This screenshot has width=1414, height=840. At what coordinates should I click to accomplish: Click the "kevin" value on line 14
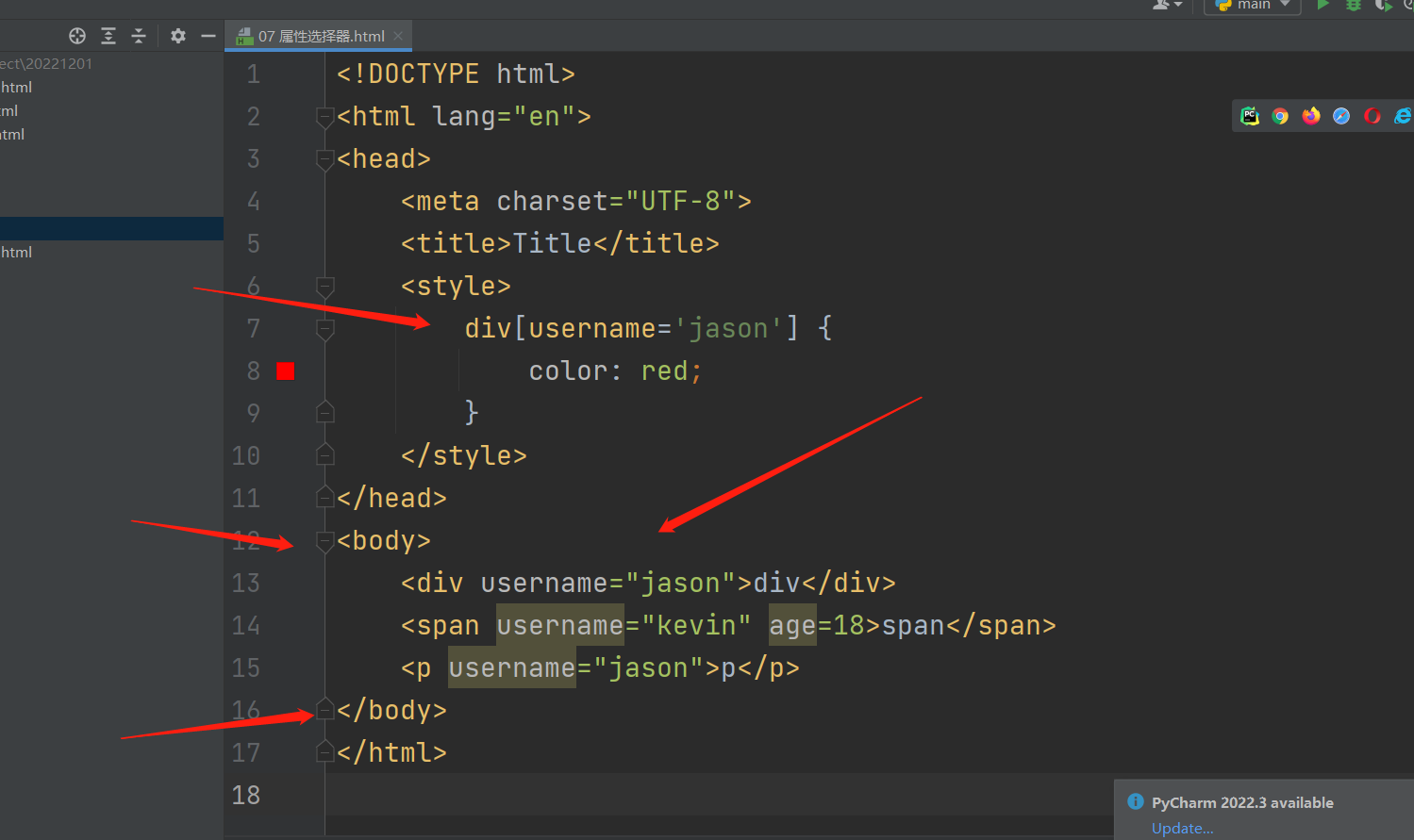click(x=696, y=625)
